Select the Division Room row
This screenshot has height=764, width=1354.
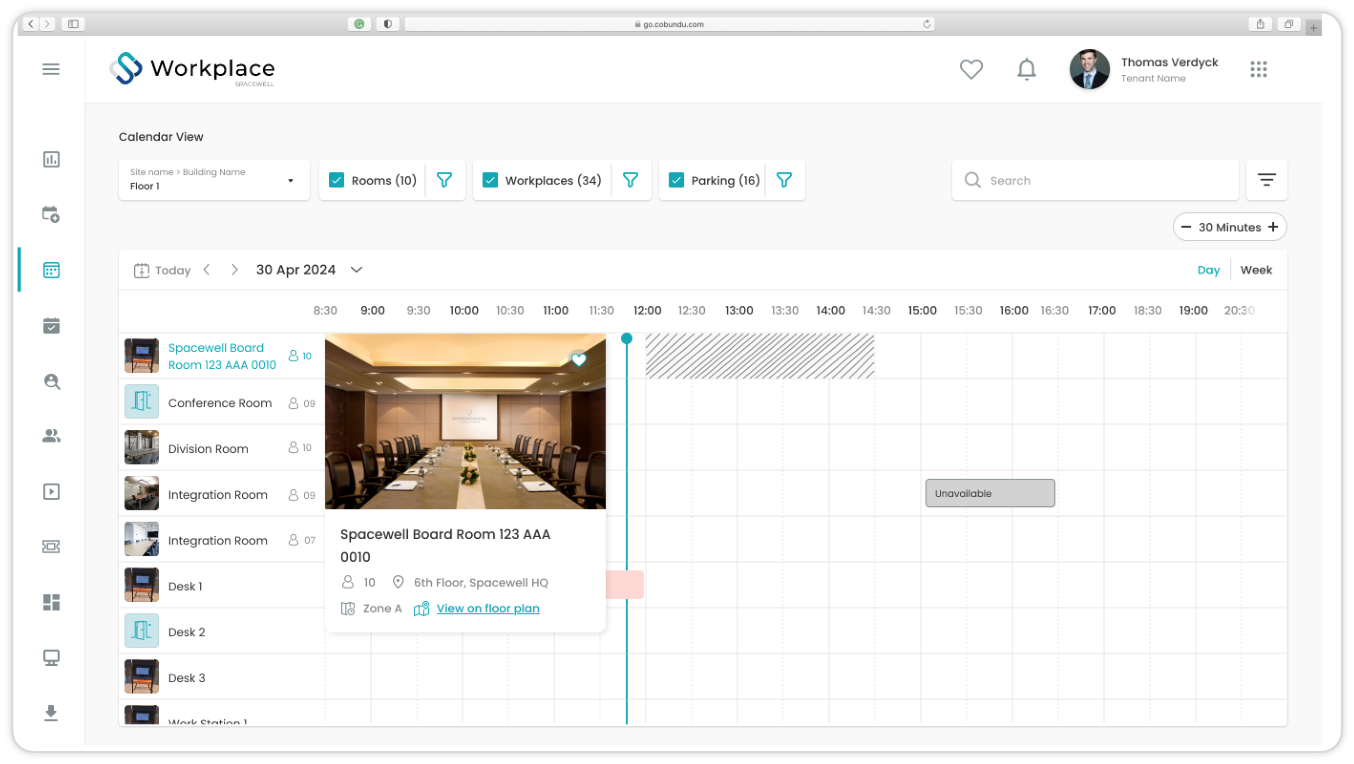pos(221,448)
